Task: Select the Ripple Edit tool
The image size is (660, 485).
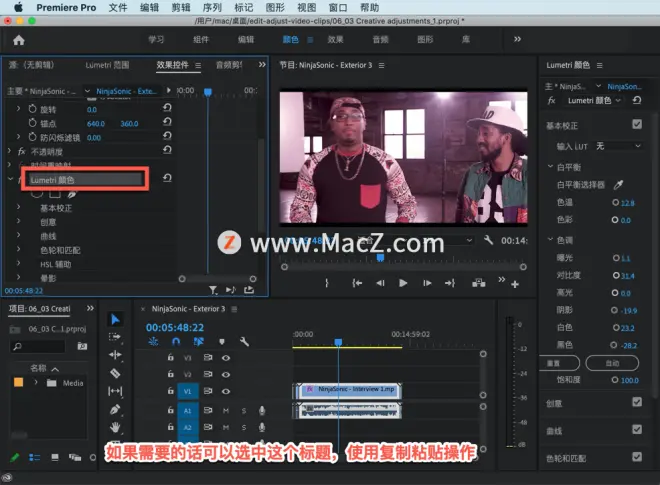Action: tap(115, 355)
